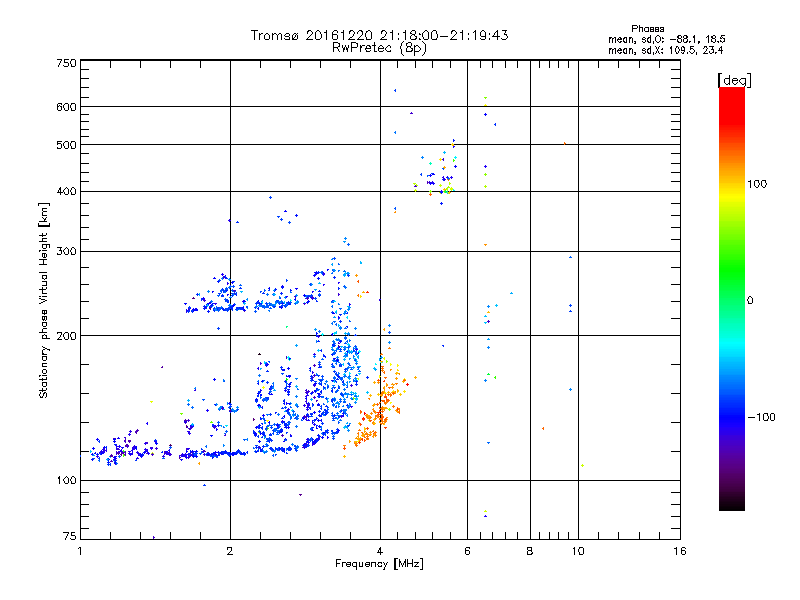
Task: Click the phase colorbar gradient
Action: (732, 298)
